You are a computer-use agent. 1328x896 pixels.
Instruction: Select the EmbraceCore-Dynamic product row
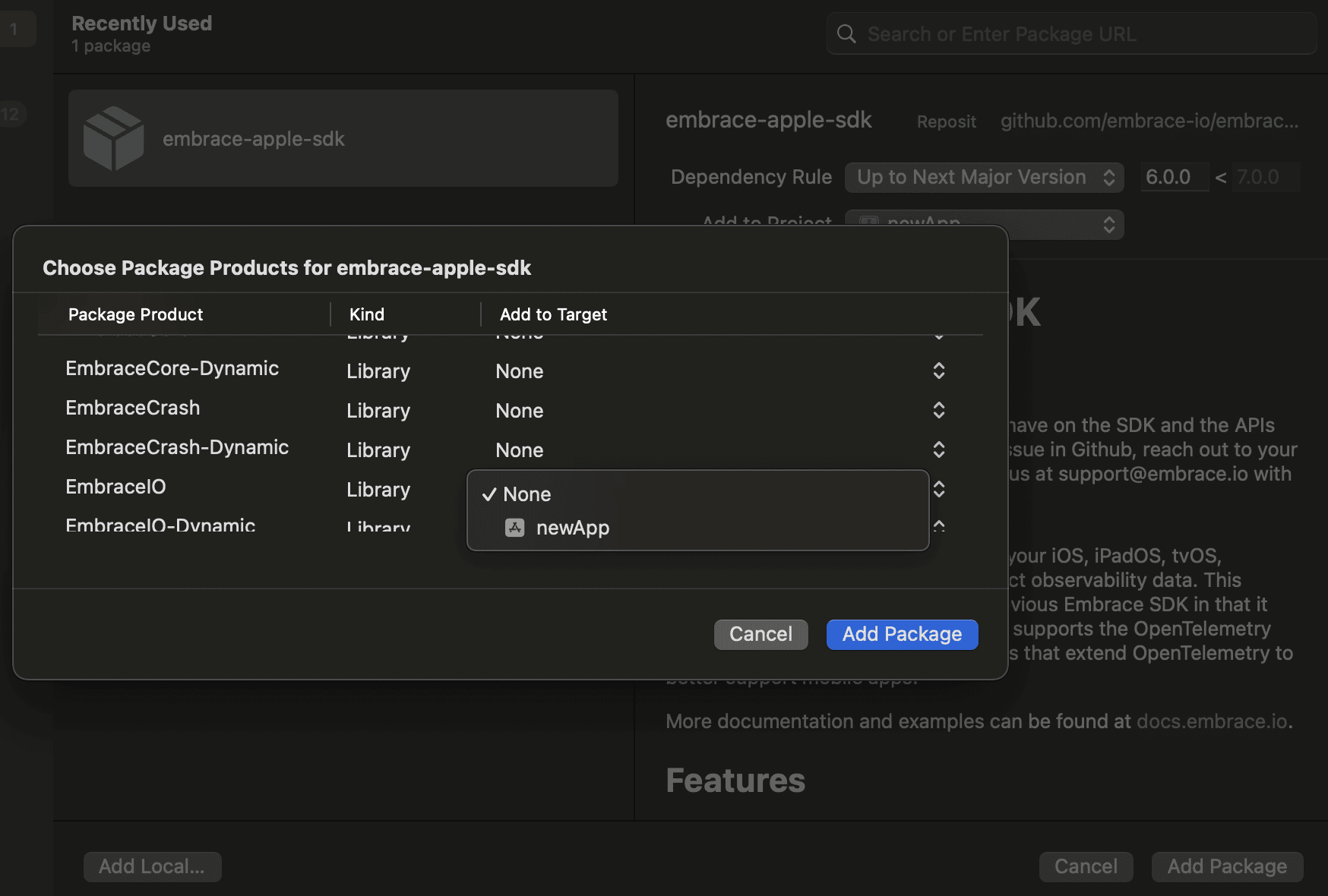pos(509,371)
